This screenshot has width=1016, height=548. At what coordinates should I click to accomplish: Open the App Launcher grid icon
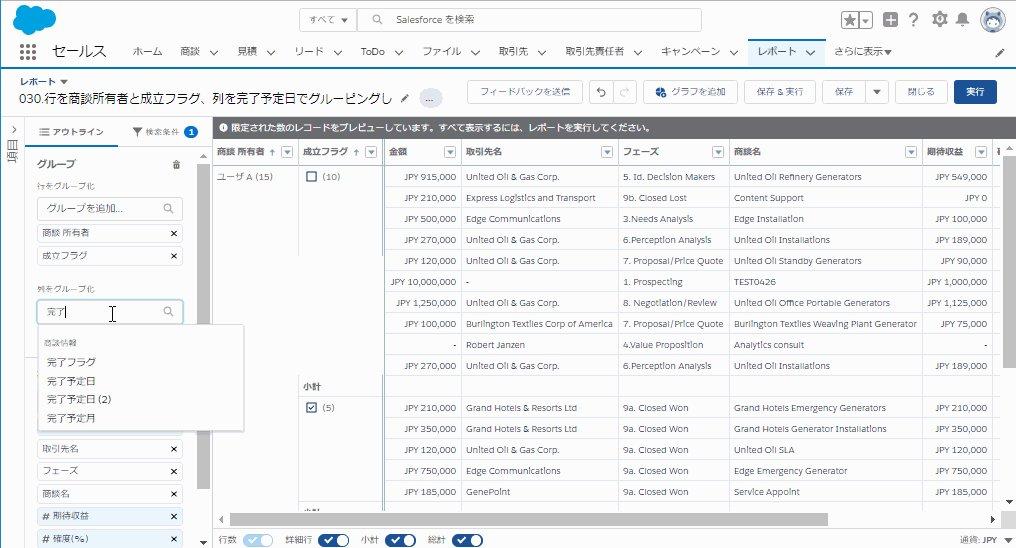27,52
